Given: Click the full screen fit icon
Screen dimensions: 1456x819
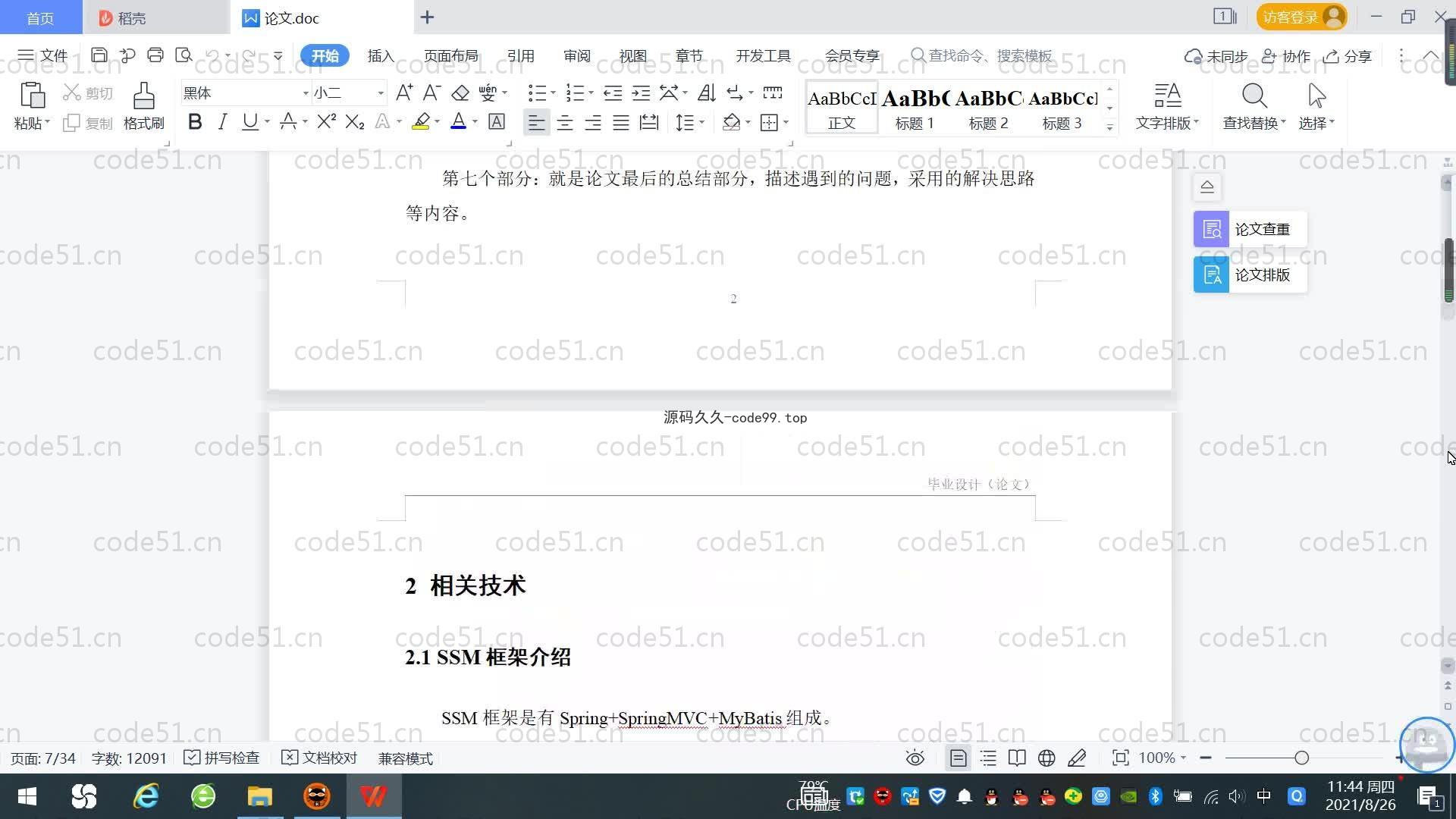Looking at the screenshot, I should tap(1120, 758).
